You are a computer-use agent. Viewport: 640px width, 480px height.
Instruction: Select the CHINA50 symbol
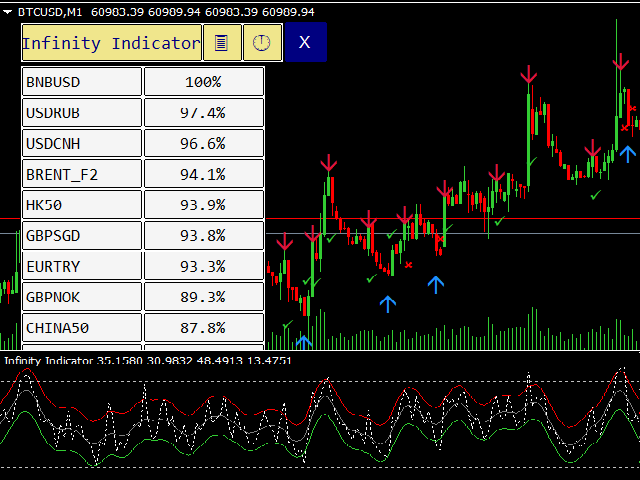(82, 328)
